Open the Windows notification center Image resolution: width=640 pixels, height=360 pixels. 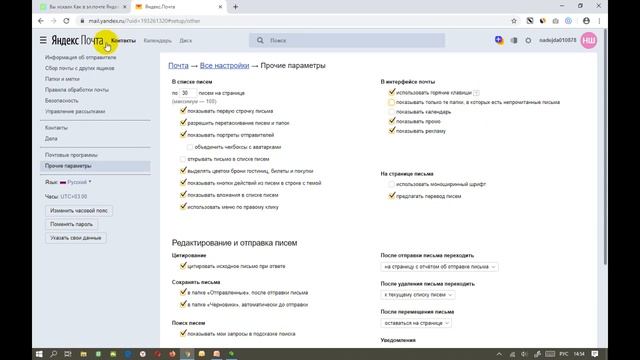pos(595,354)
